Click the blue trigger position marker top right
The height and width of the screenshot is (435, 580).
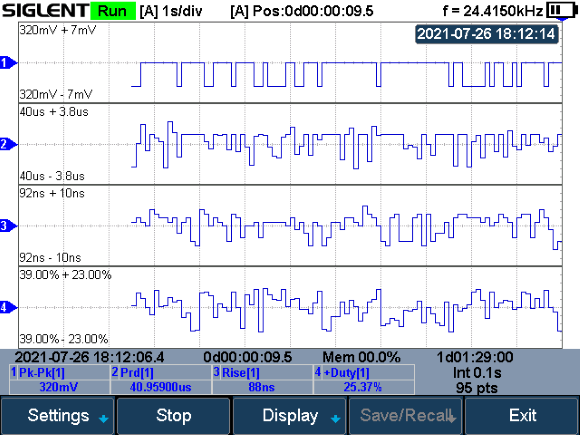[562, 18]
